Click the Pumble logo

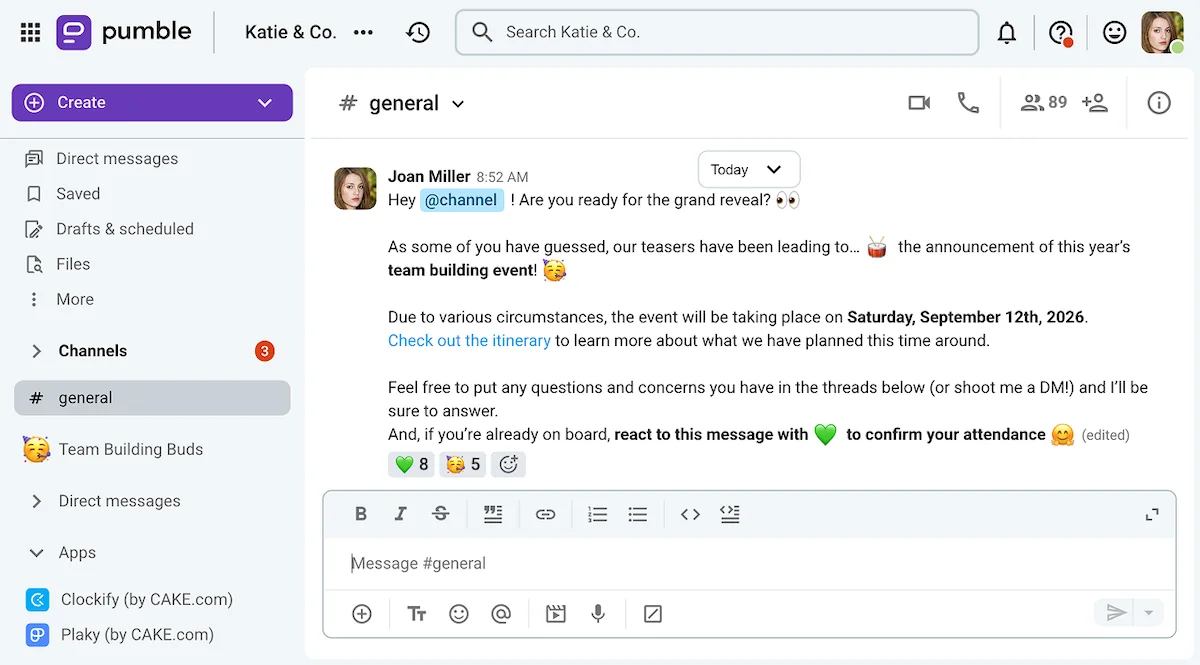pyautogui.click(x=124, y=32)
